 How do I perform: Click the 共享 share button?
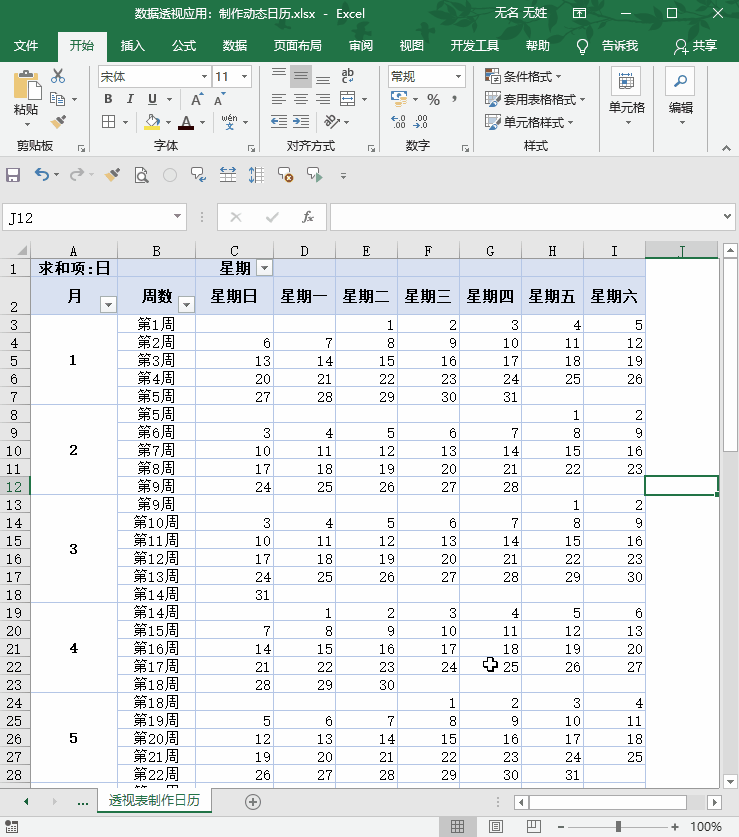[x=695, y=46]
